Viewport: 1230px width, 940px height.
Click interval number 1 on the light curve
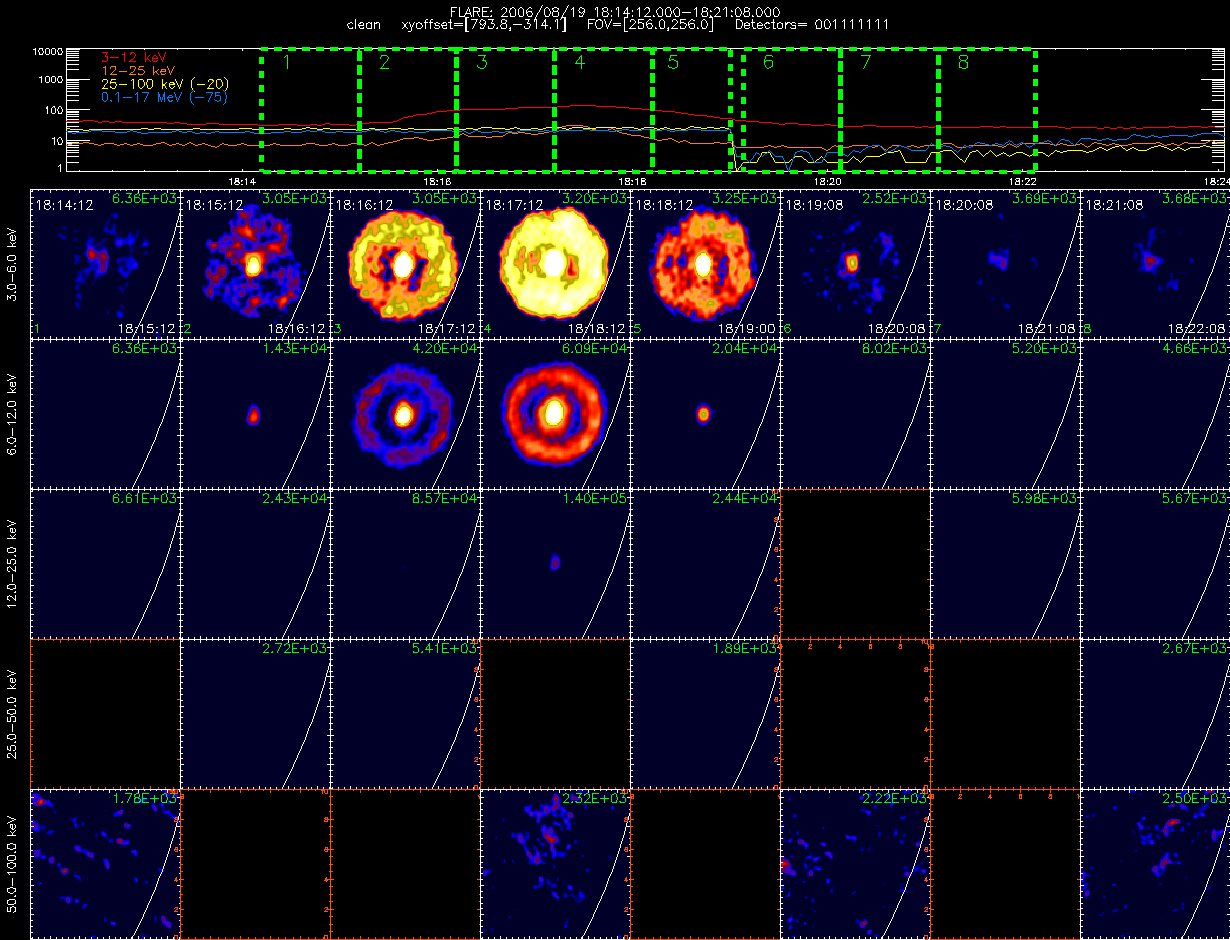[x=286, y=63]
